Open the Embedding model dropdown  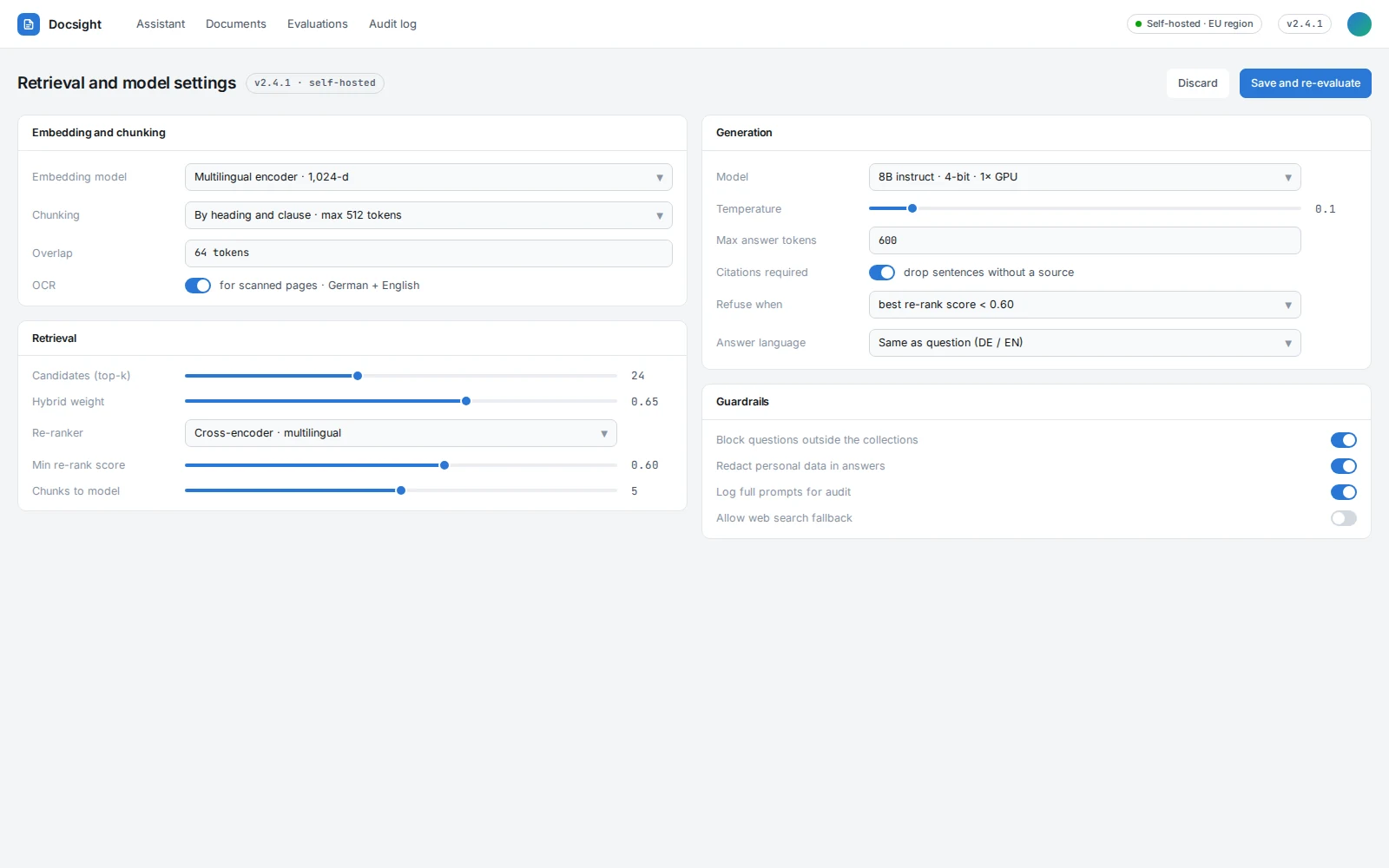point(429,177)
